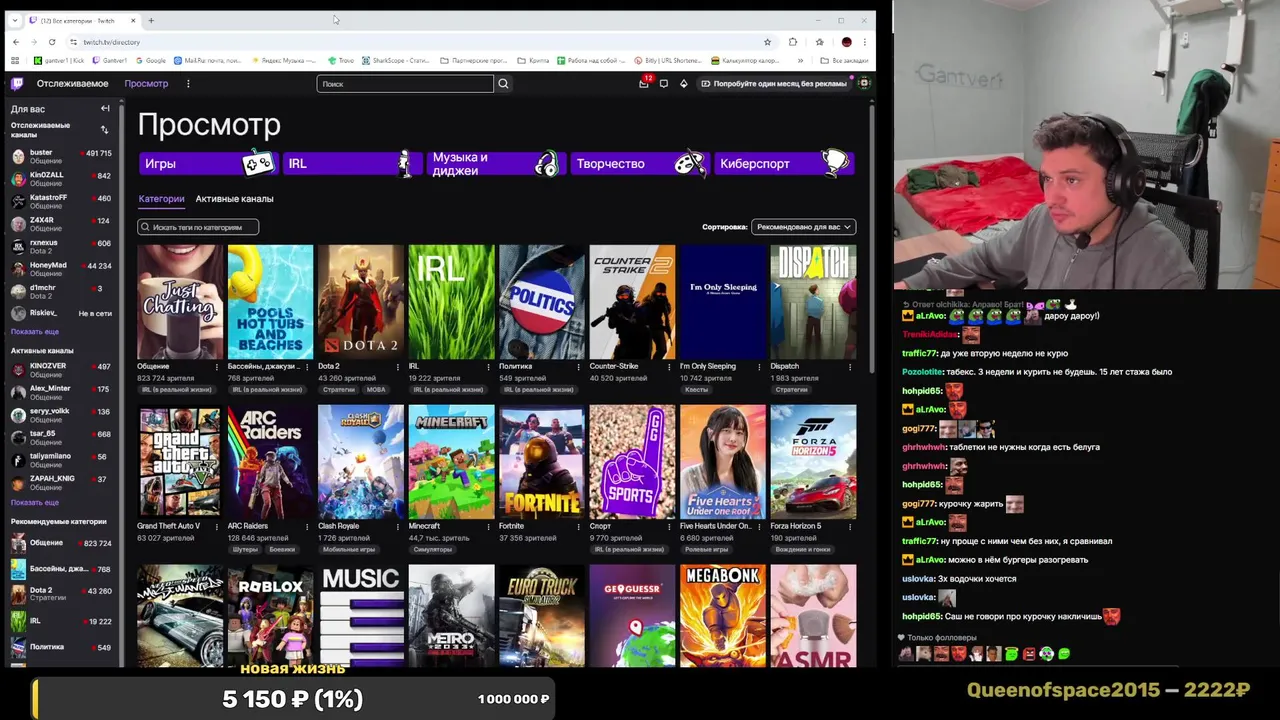Click the Twitch search input field
1280x720 pixels.
point(405,84)
